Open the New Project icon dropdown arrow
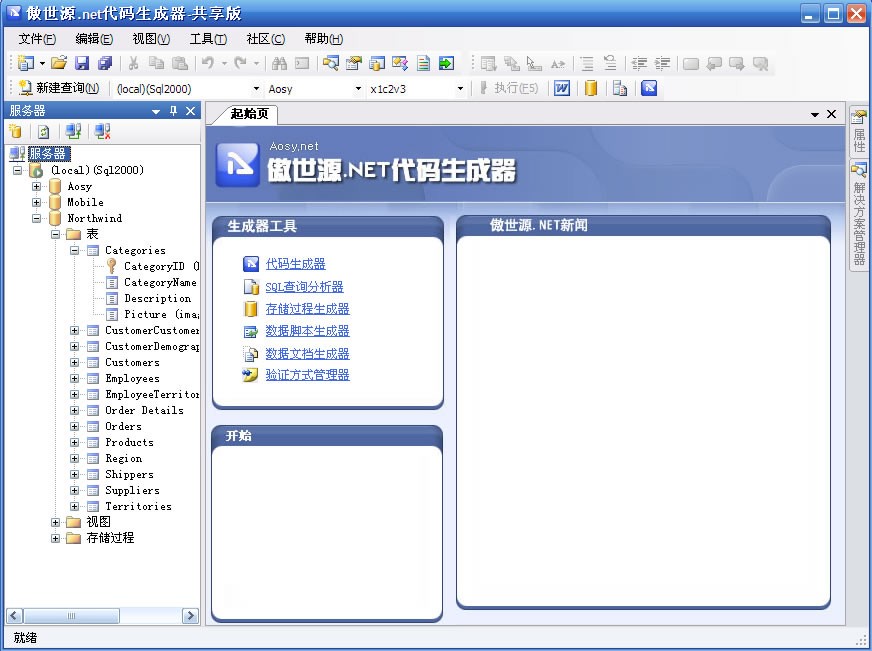The height and width of the screenshot is (651, 872). [x=42, y=63]
